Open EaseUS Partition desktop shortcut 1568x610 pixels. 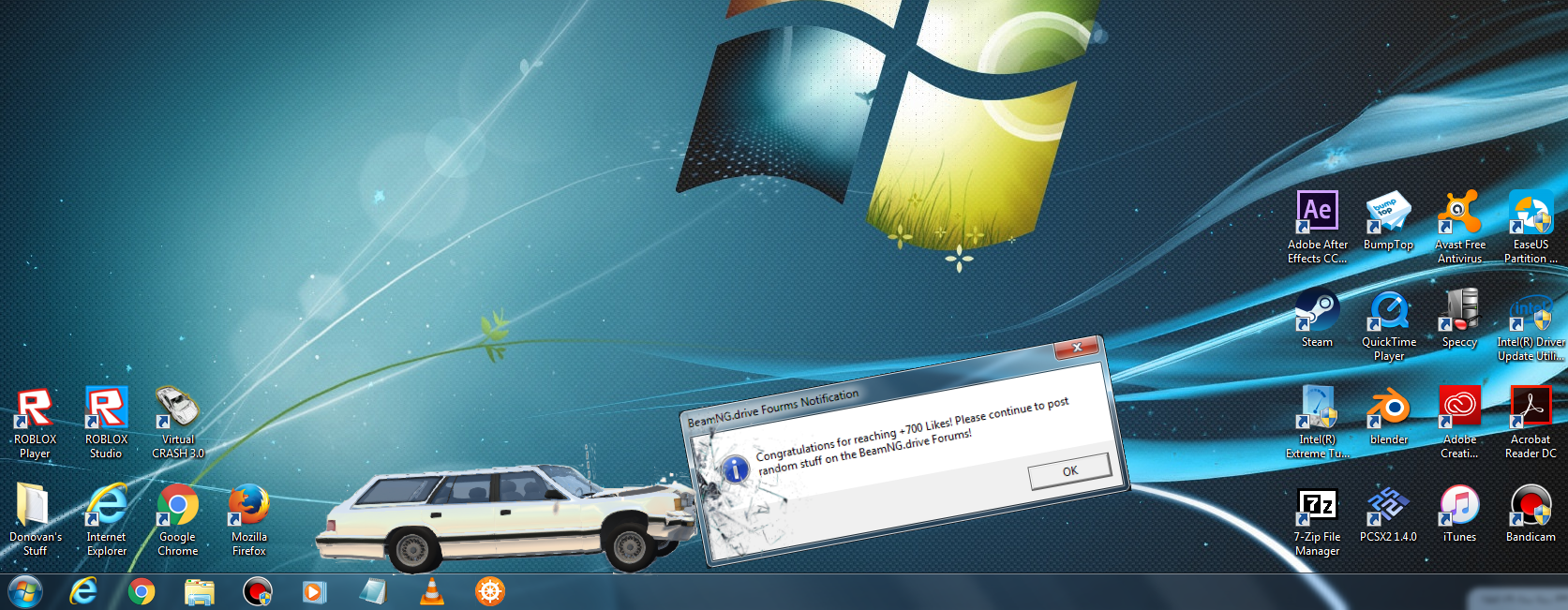click(1531, 228)
